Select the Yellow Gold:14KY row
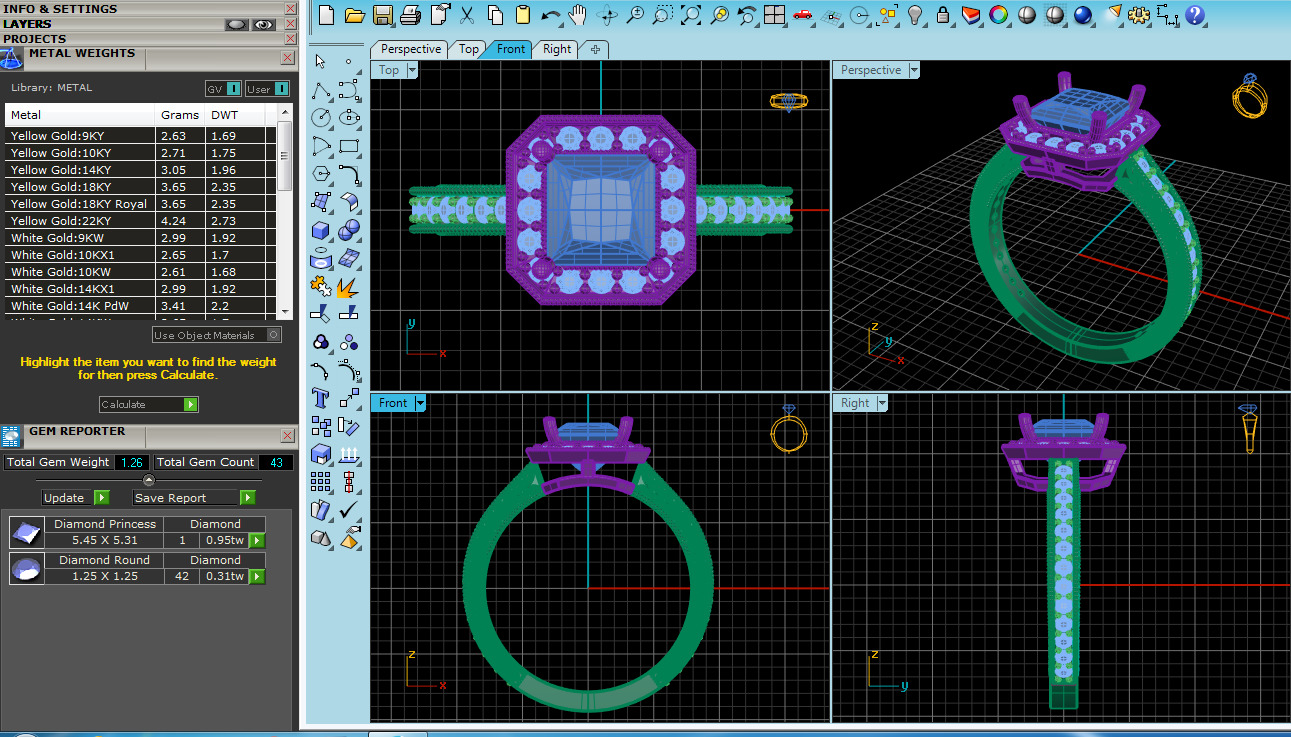The height and width of the screenshot is (737, 1291). point(140,170)
